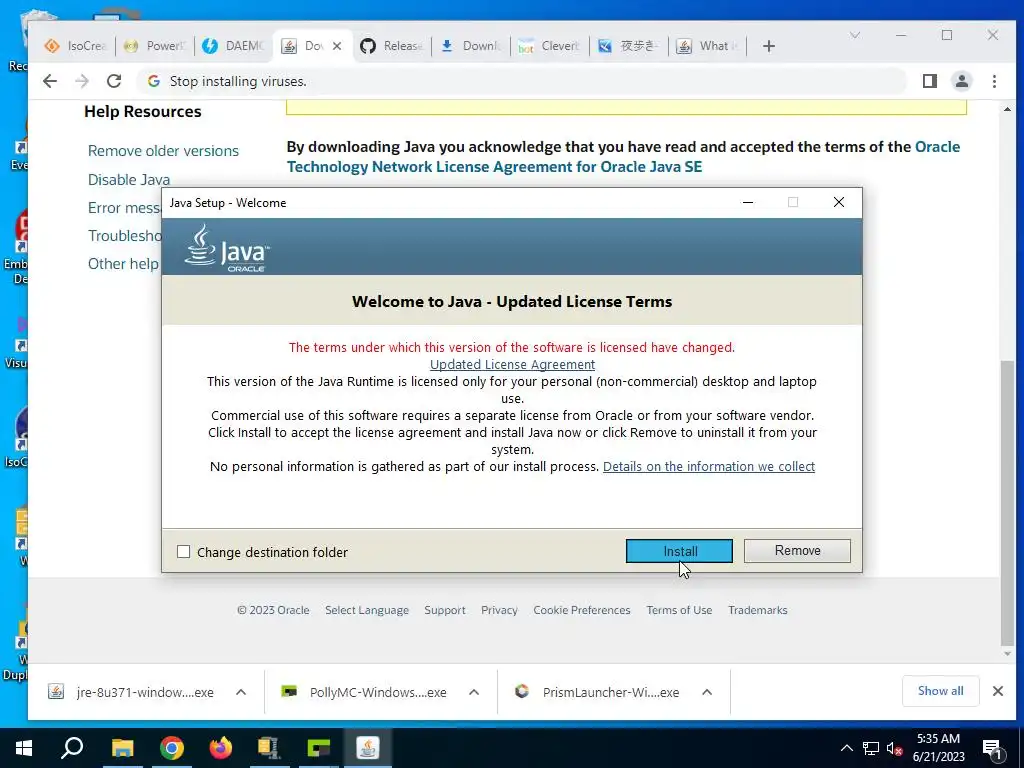Switch to the Download tab with arrow icon
The width and height of the screenshot is (1024, 768).
pyautogui.click(x=471, y=46)
